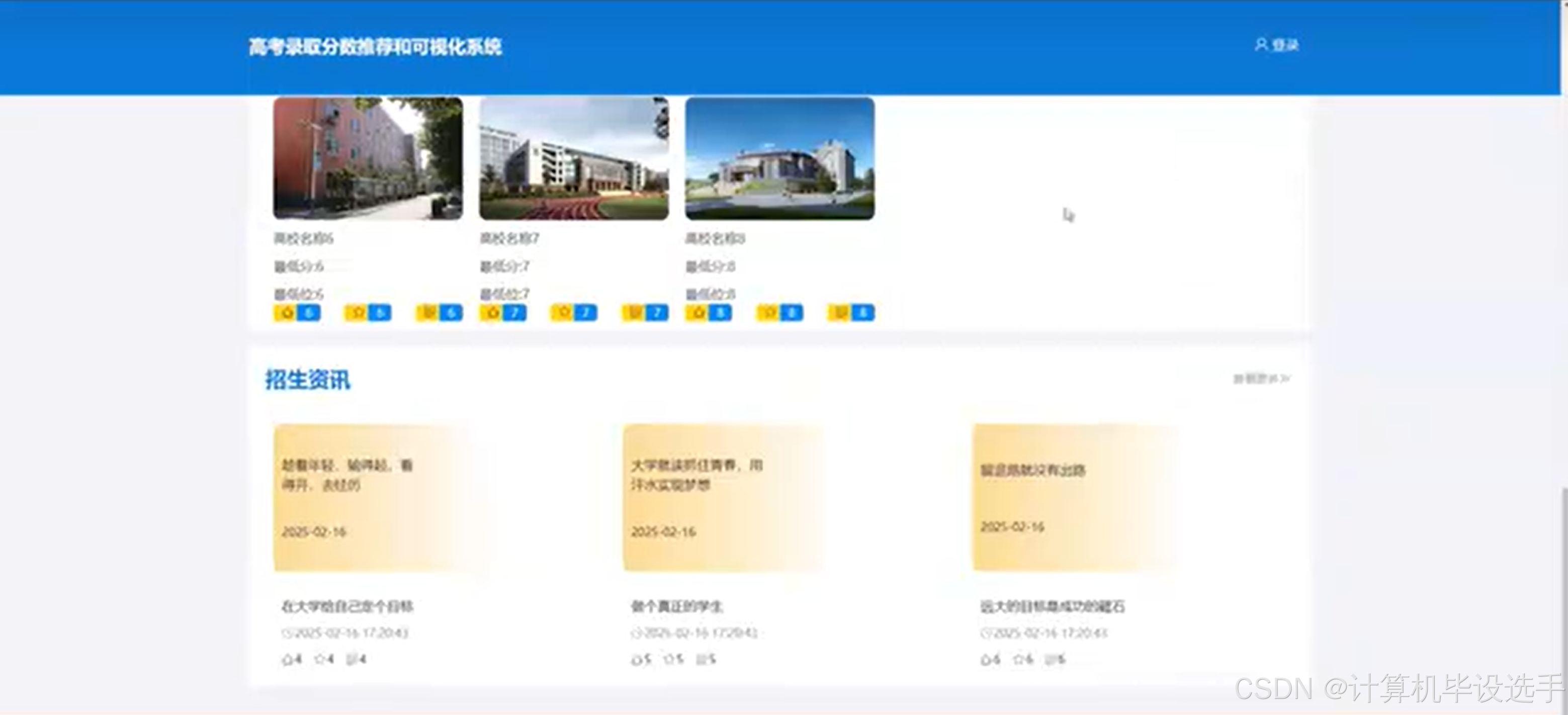Viewport: 1568px width, 715px height.
Task: Click the 招生资讯 section heading
Action: (x=307, y=380)
